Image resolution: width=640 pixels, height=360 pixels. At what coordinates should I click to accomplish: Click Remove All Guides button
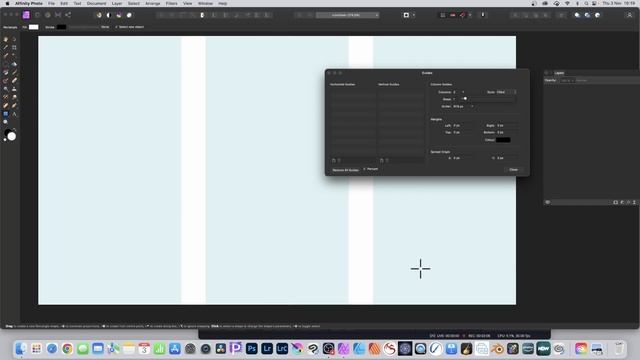click(345, 170)
